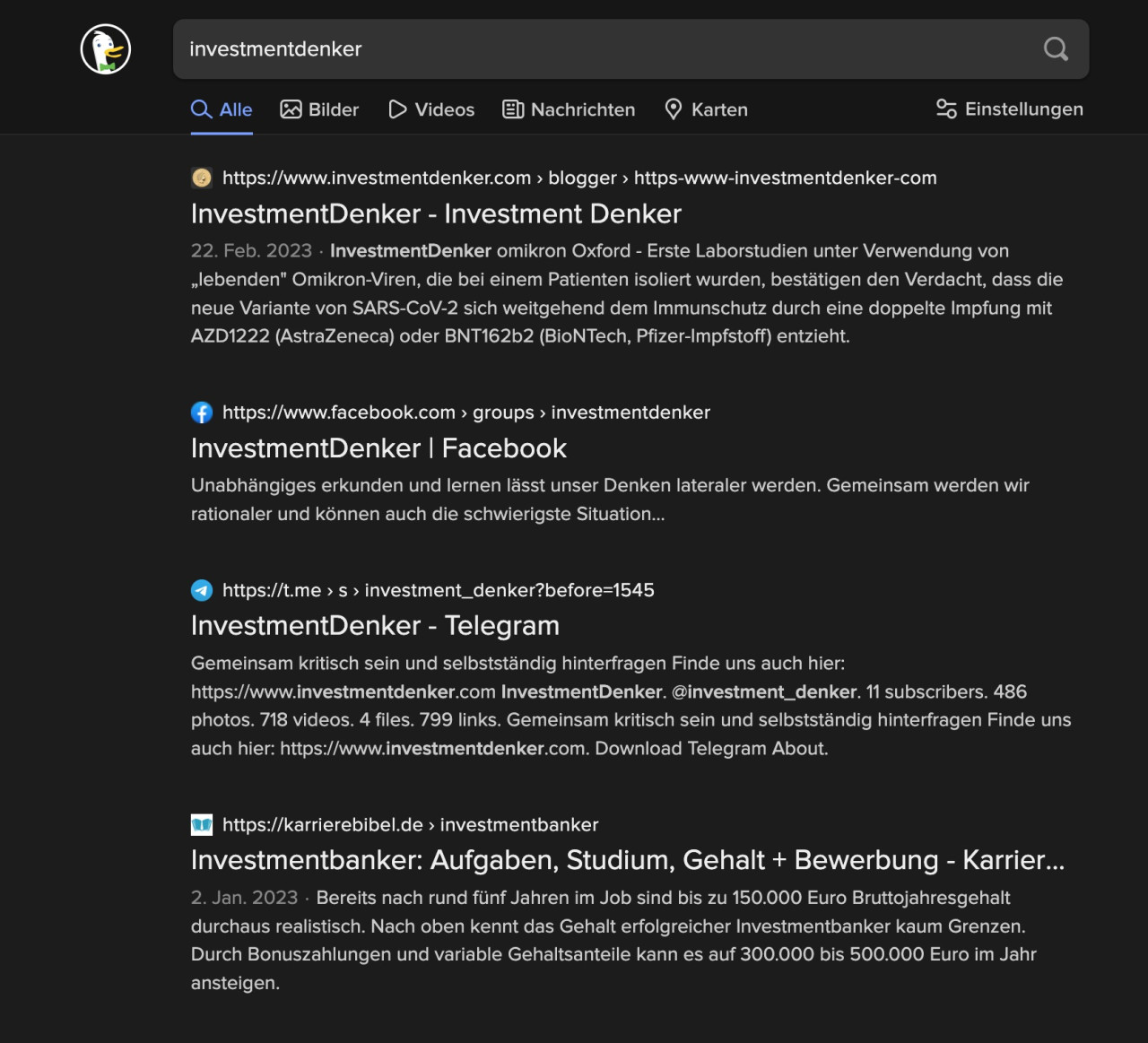This screenshot has width=1148, height=1043.
Task: Open the InvestmentDenker - Investment Denker result
Action: click(x=436, y=213)
